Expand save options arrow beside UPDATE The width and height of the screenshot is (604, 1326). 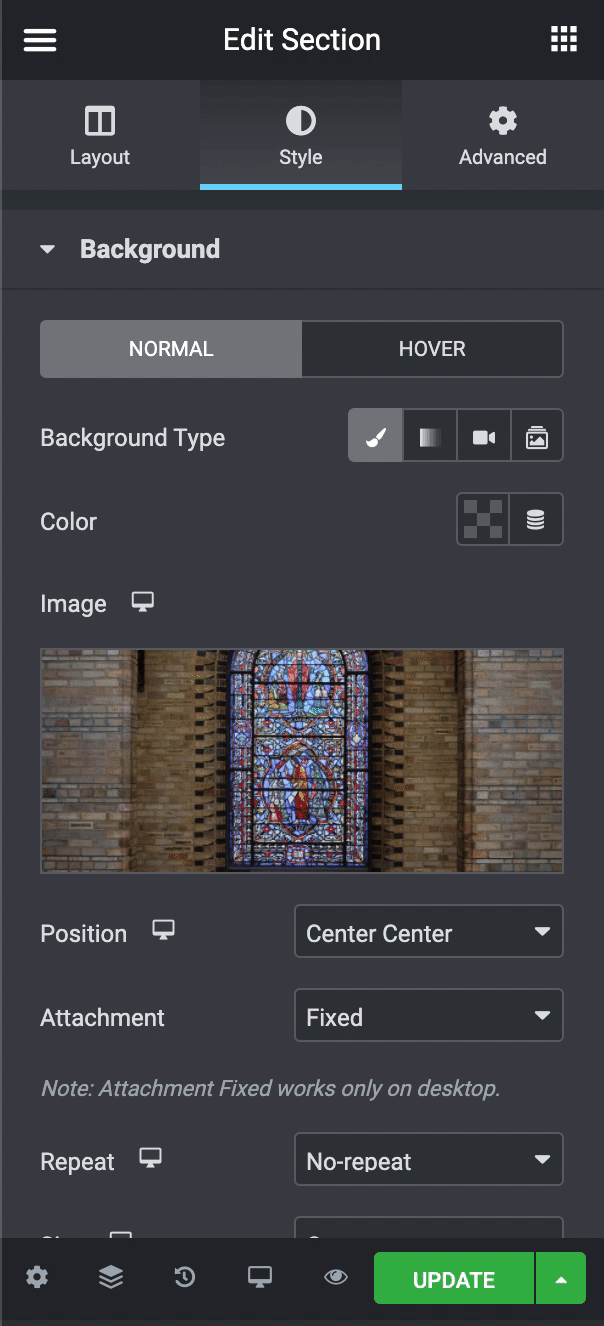coord(561,1279)
